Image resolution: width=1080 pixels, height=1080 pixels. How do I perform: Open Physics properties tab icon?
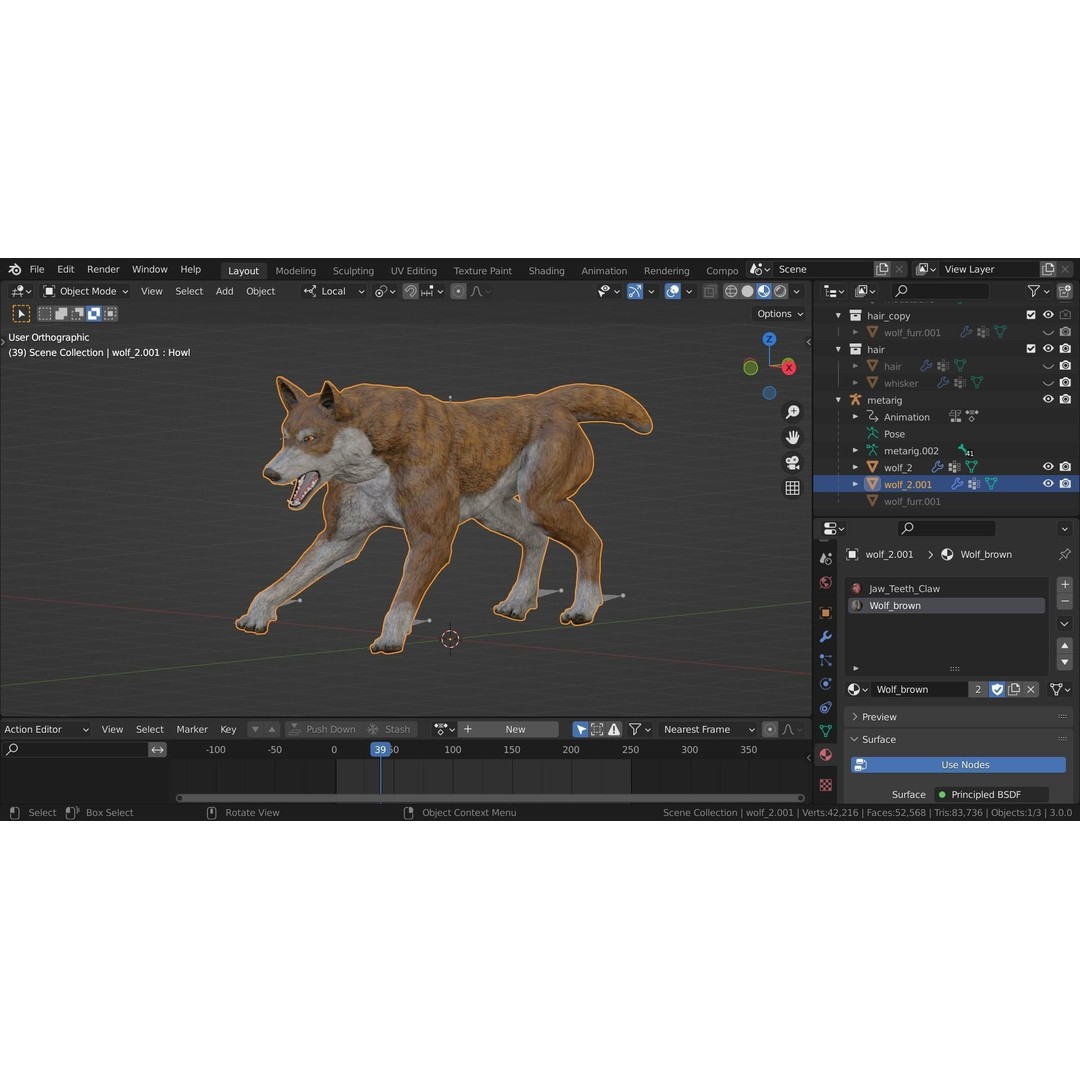click(x=825, y=683)
